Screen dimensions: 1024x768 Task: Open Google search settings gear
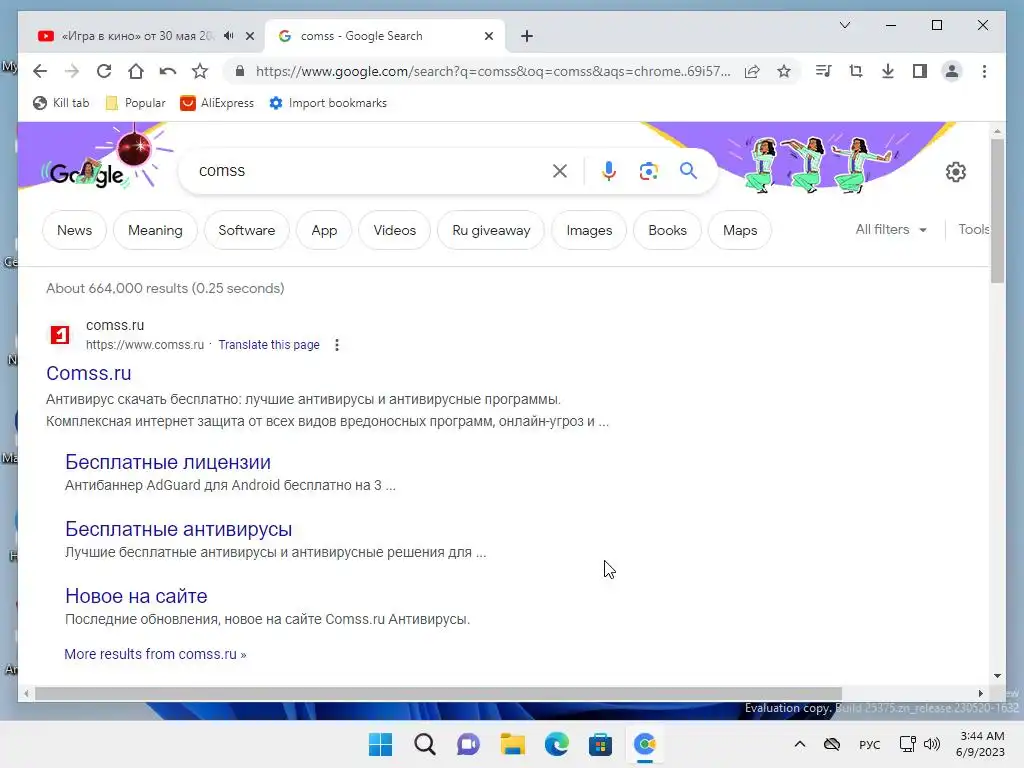coord(955,172)
